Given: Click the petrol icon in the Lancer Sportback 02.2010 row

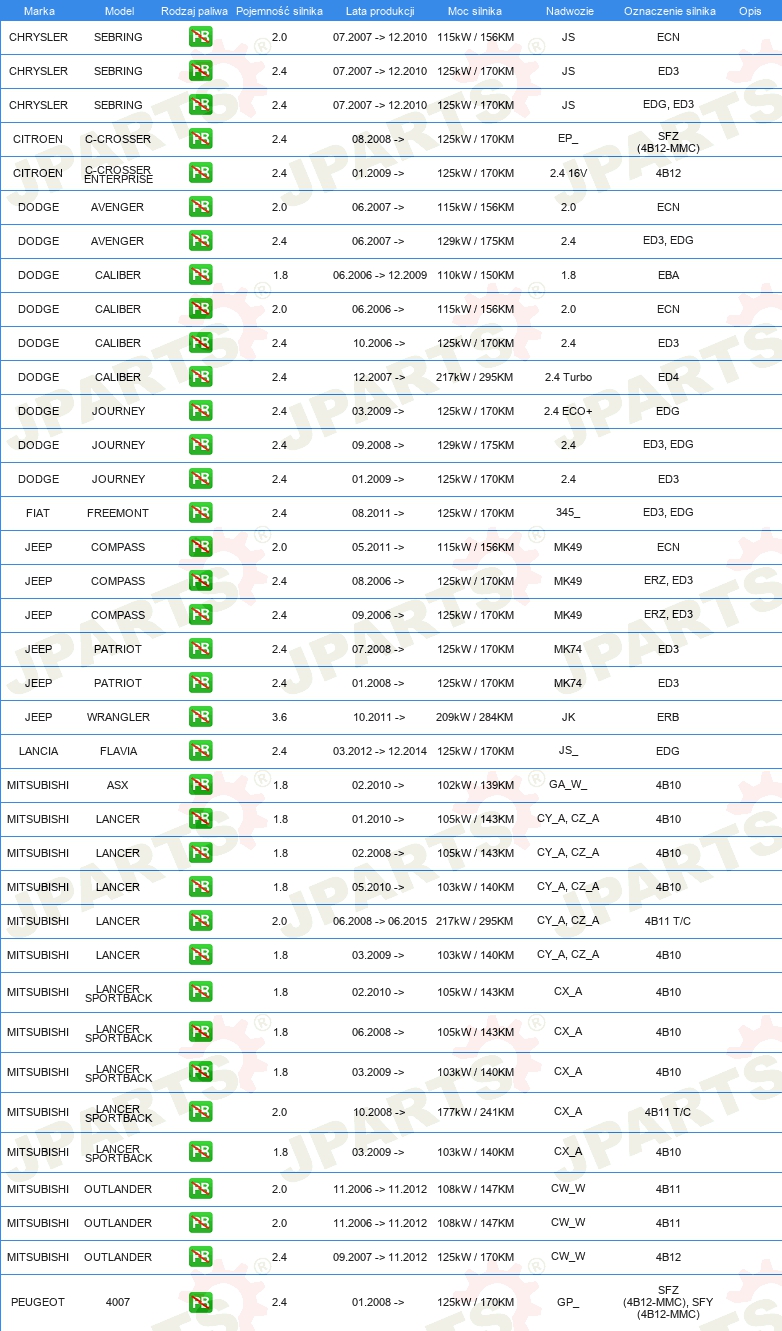Looking at the screenshot, I should click(x=201, y=992).
